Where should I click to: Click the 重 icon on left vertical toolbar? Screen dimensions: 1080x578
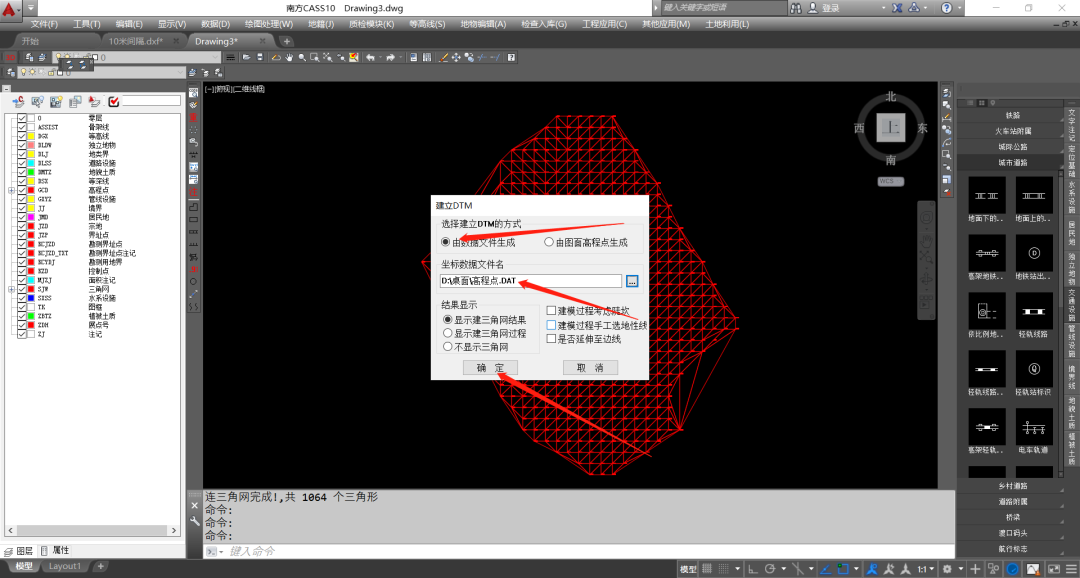click(194, 117)
